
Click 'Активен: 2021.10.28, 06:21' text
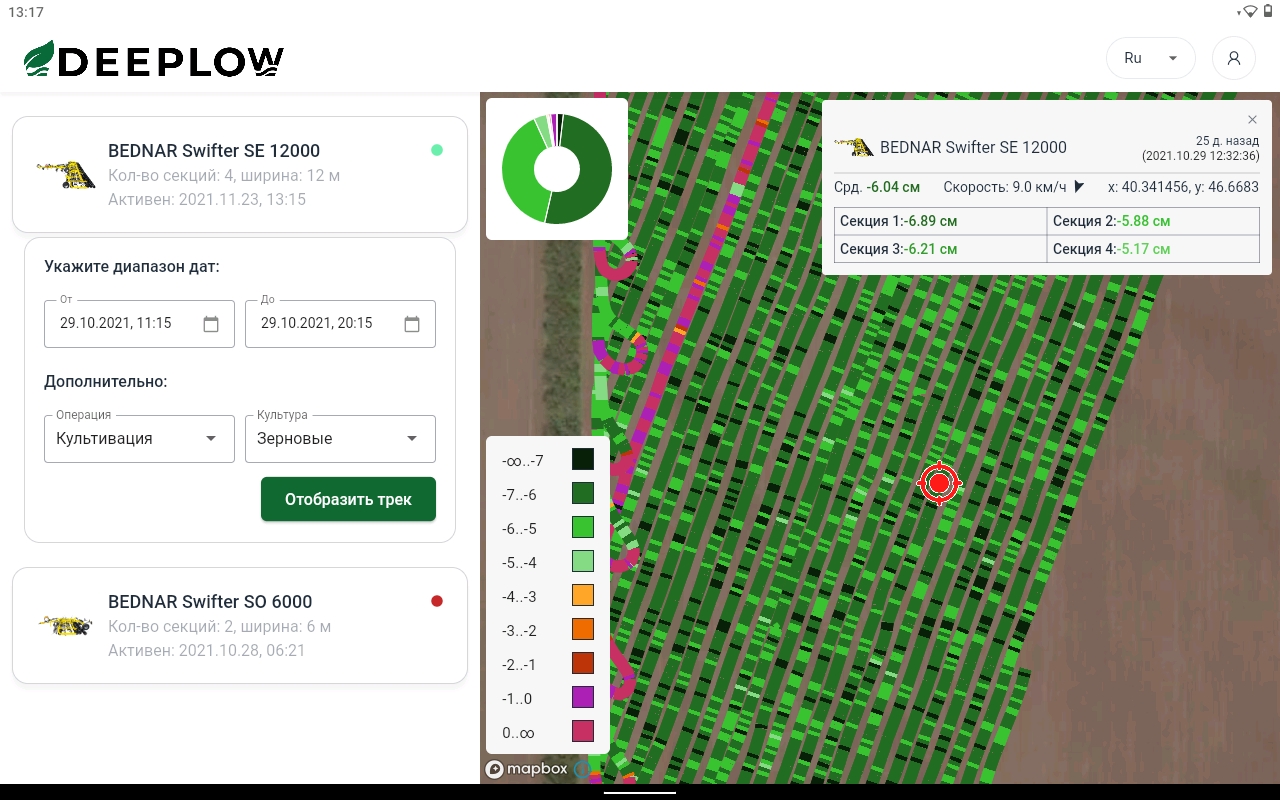(x=207, y=650)
